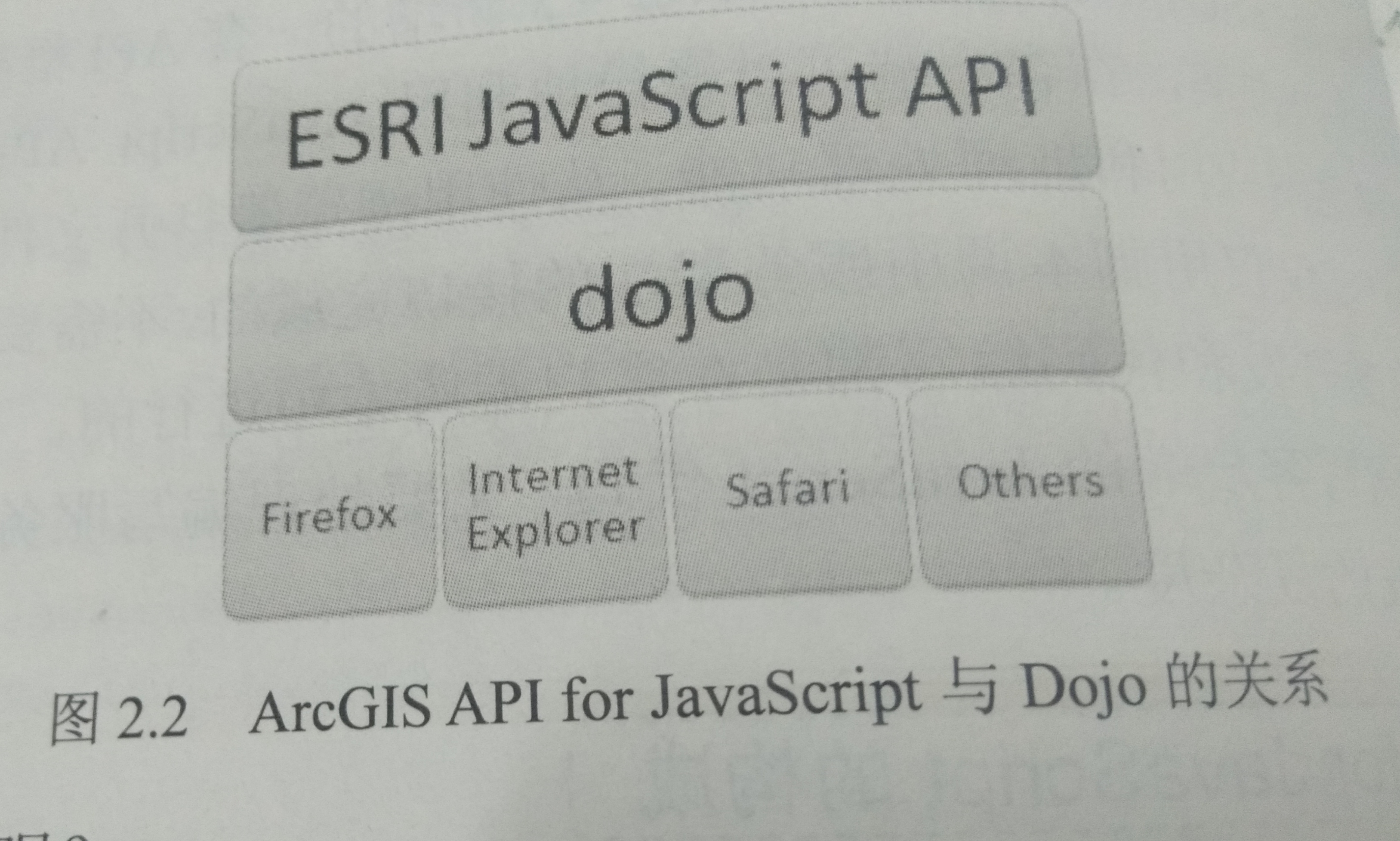This screenshot has width=1400, height=841.
Task: Select the Internet Explorer box
Action: 554,507
